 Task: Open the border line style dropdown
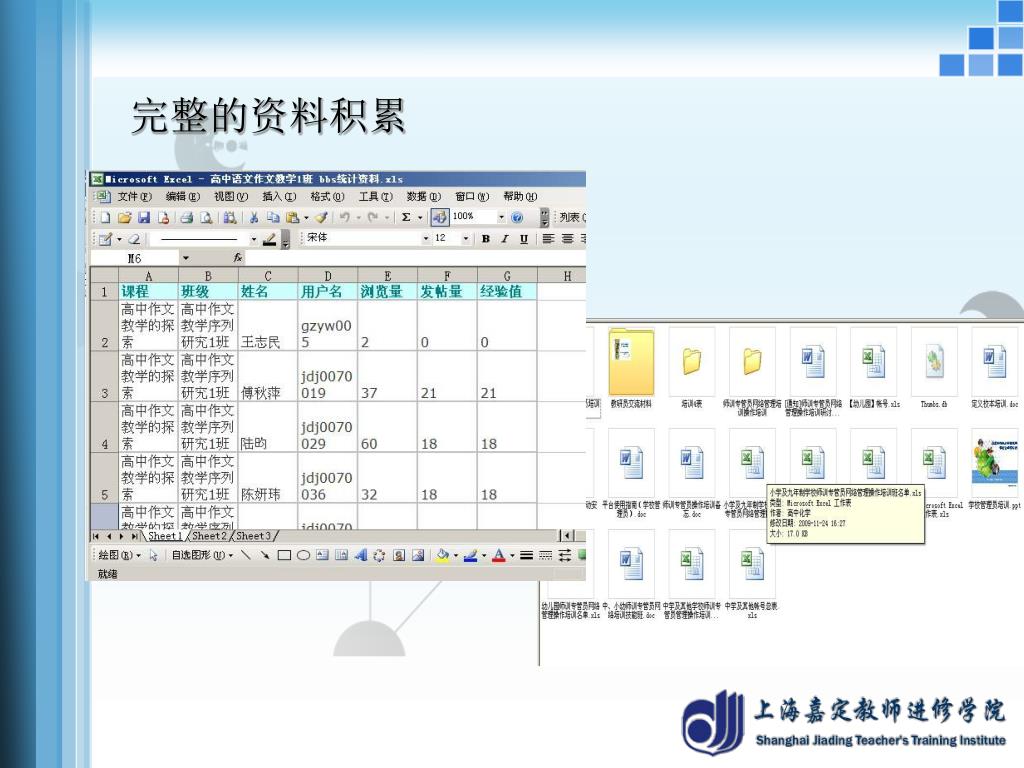pyautogui.click(x=254, y=239)
